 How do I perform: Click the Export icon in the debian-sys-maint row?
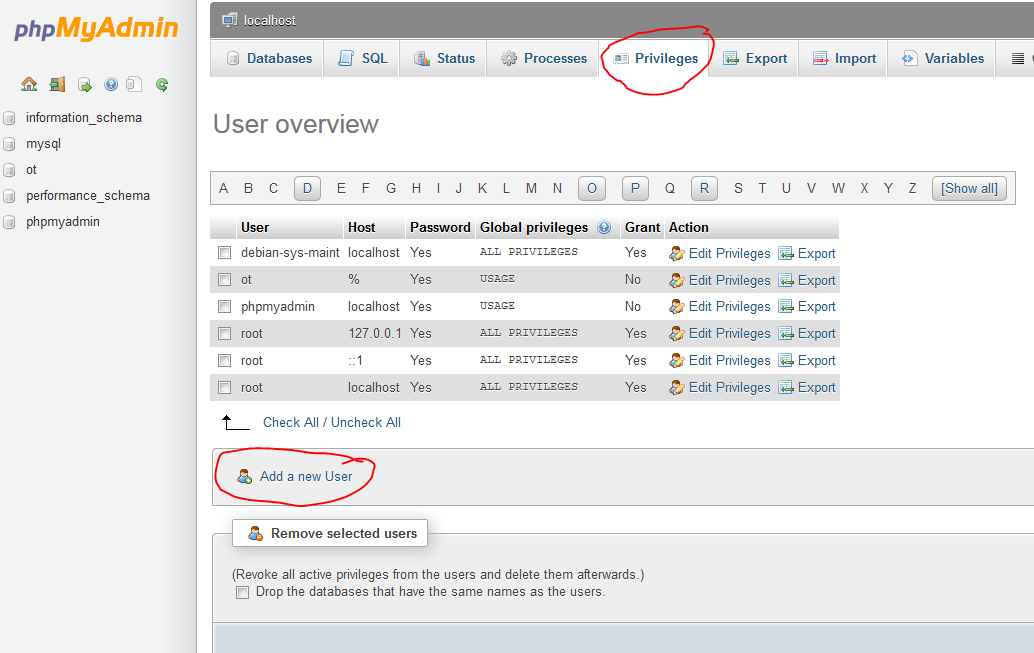pos(785,253)
